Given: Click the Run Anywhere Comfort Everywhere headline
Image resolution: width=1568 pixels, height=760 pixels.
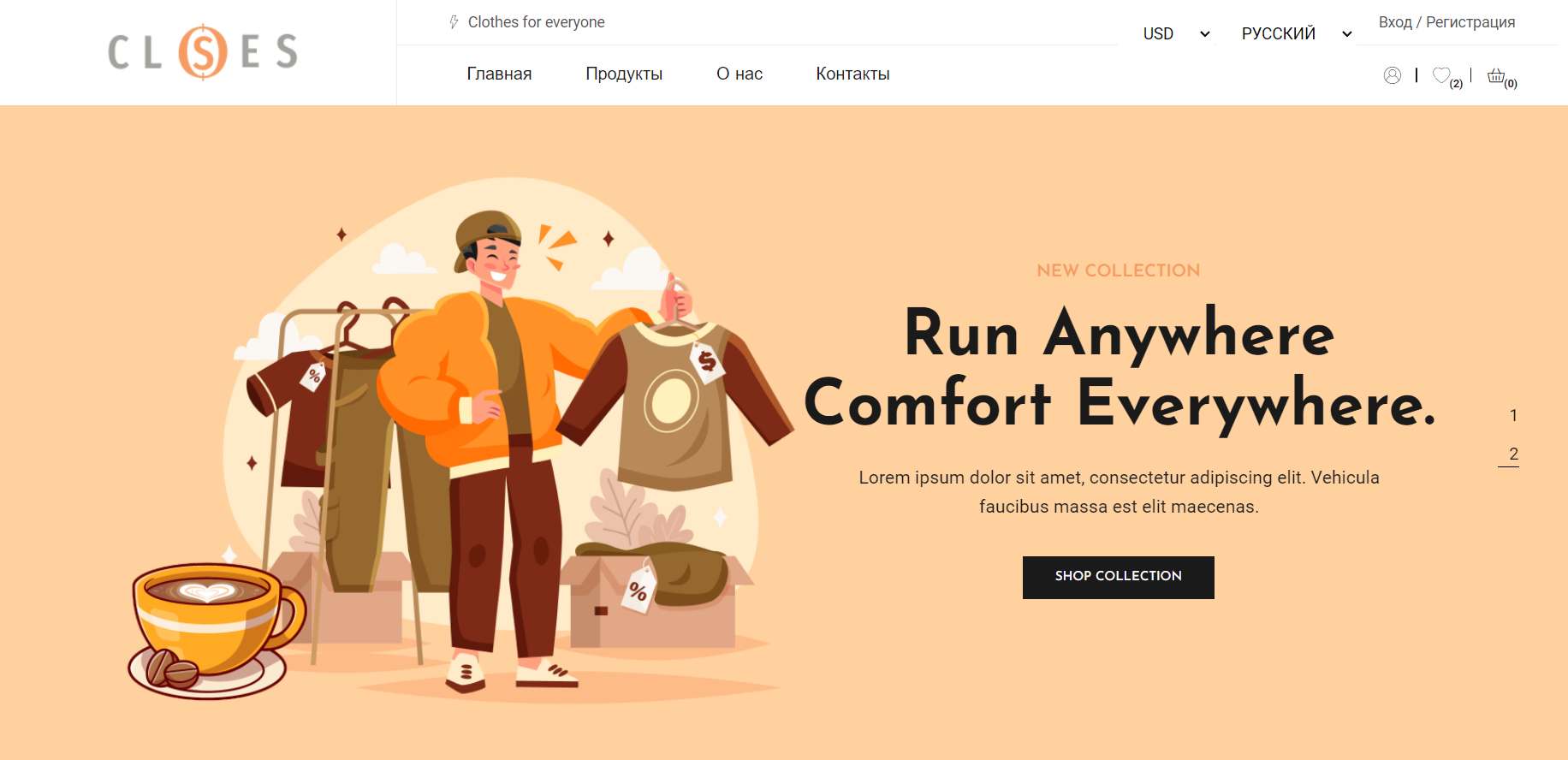Looking at the screenshot, I should pos(1120,368).
